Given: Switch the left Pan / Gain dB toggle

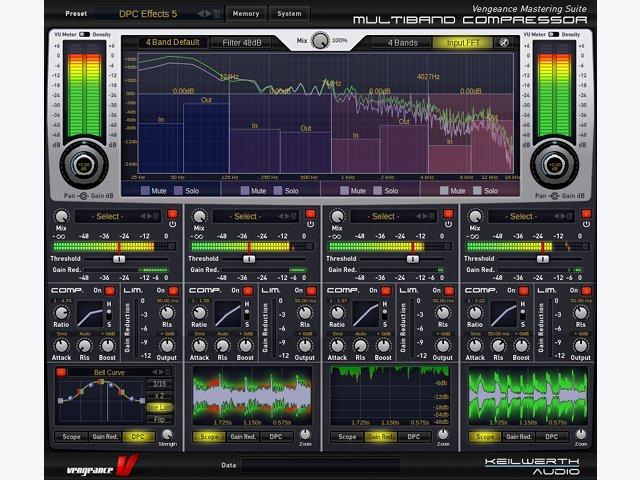Looking at the screenshot, I should pos(84,196).
